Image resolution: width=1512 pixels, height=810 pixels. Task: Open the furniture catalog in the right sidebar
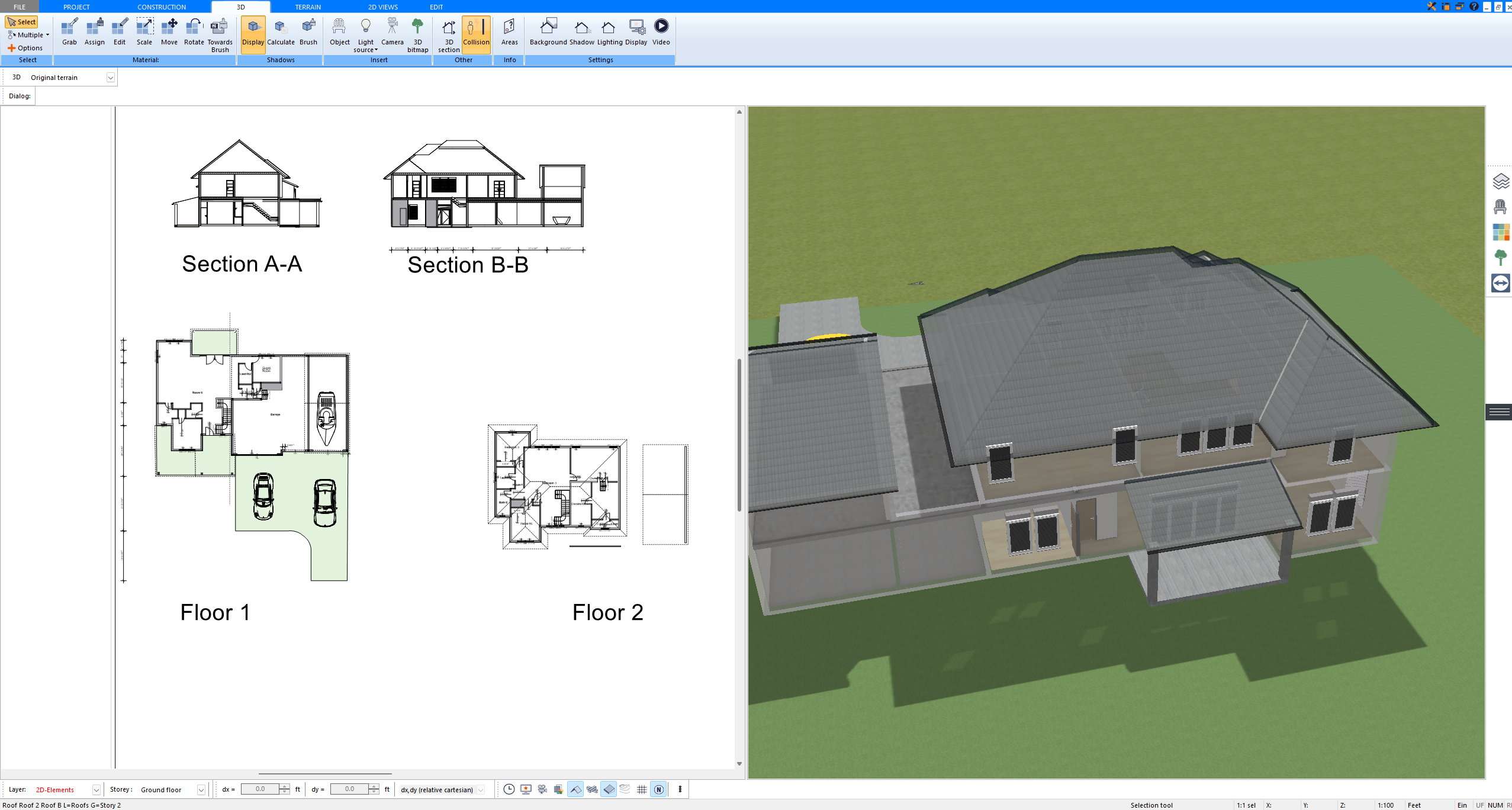(x=1501, y=207)
